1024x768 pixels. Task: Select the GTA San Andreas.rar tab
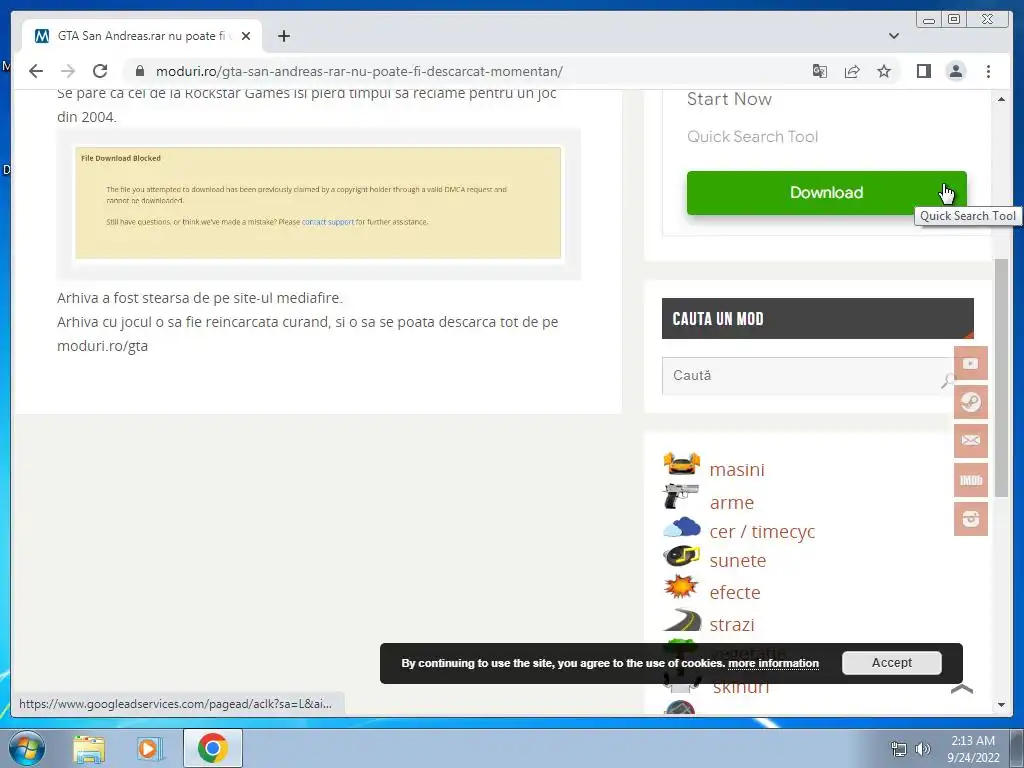142,36
